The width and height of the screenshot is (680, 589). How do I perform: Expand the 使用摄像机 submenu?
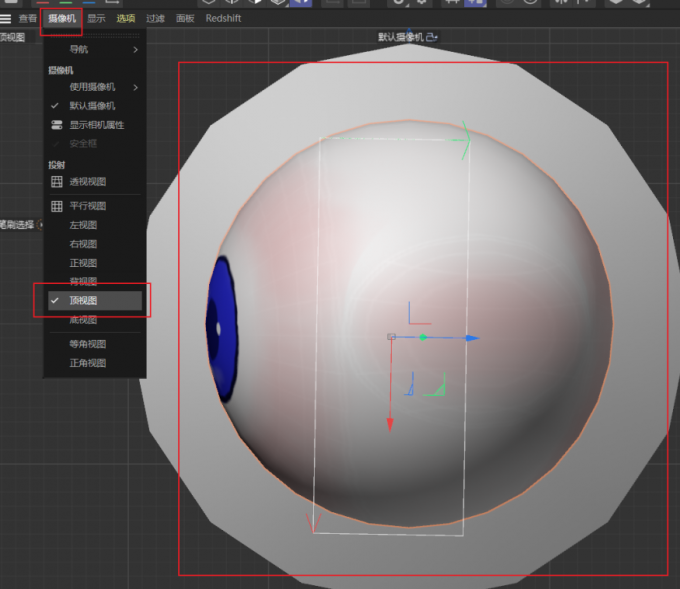point(95,87)
